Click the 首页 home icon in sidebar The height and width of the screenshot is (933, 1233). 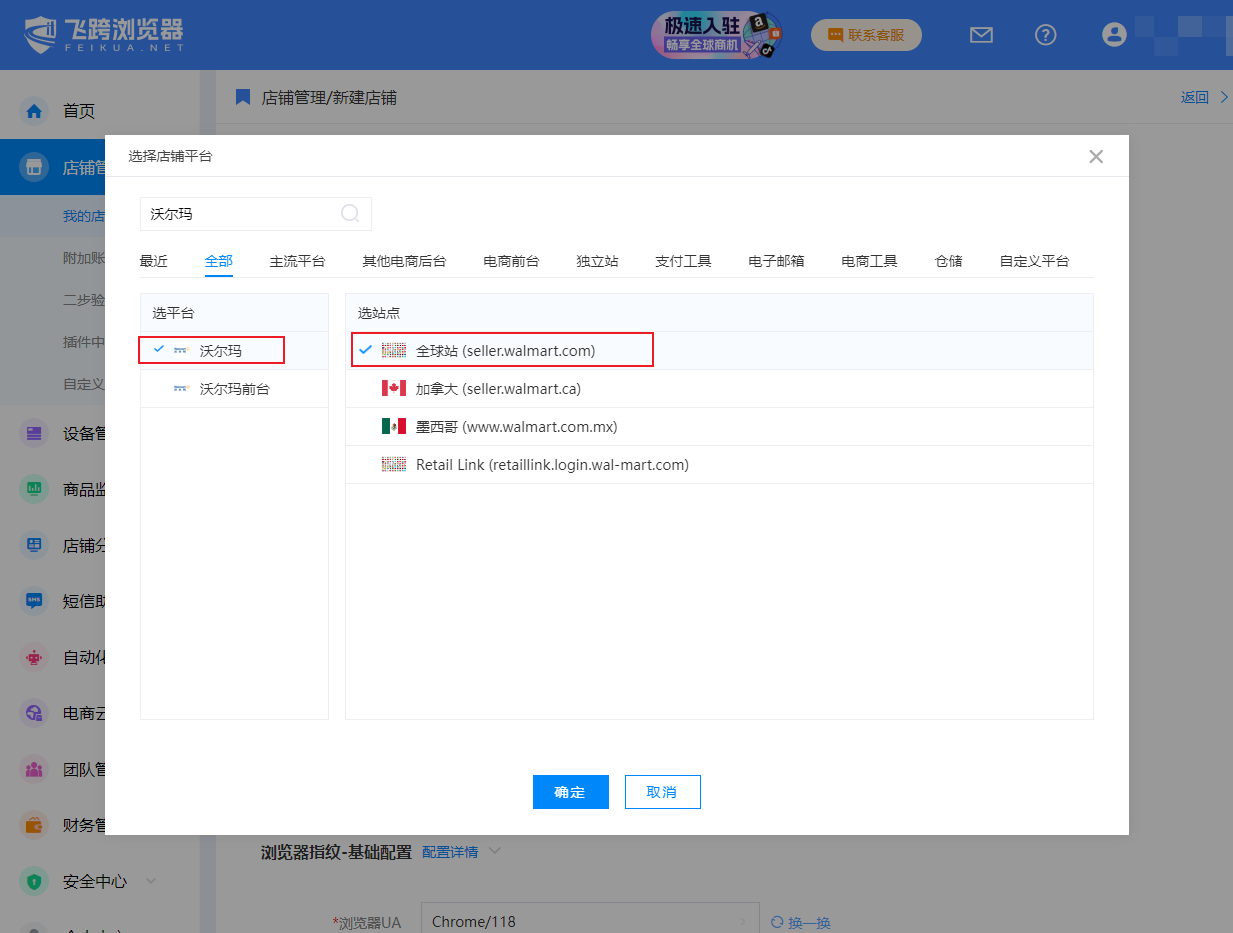click(35, 111)
